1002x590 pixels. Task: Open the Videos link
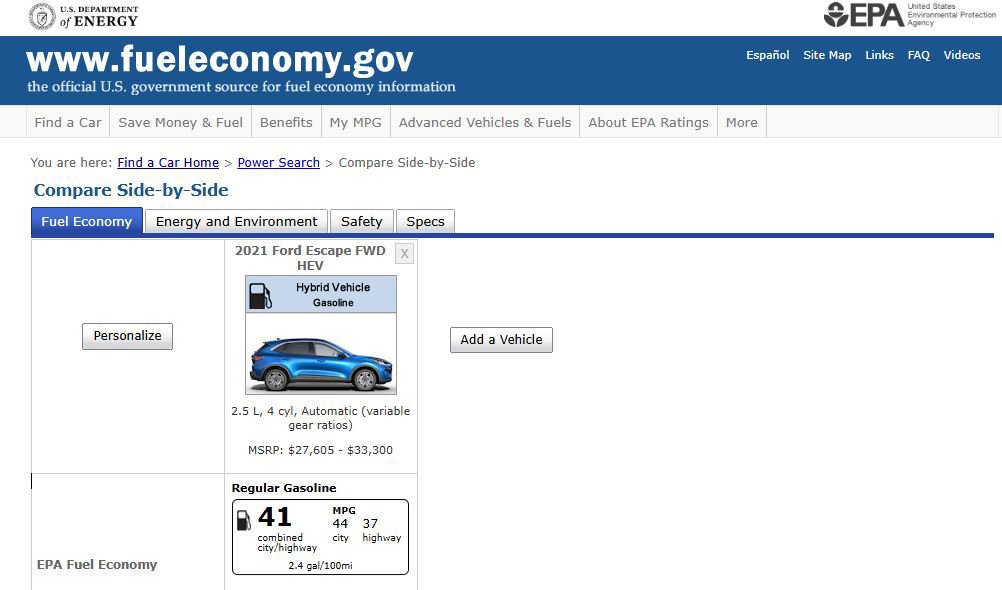click(x=962, y=55)
